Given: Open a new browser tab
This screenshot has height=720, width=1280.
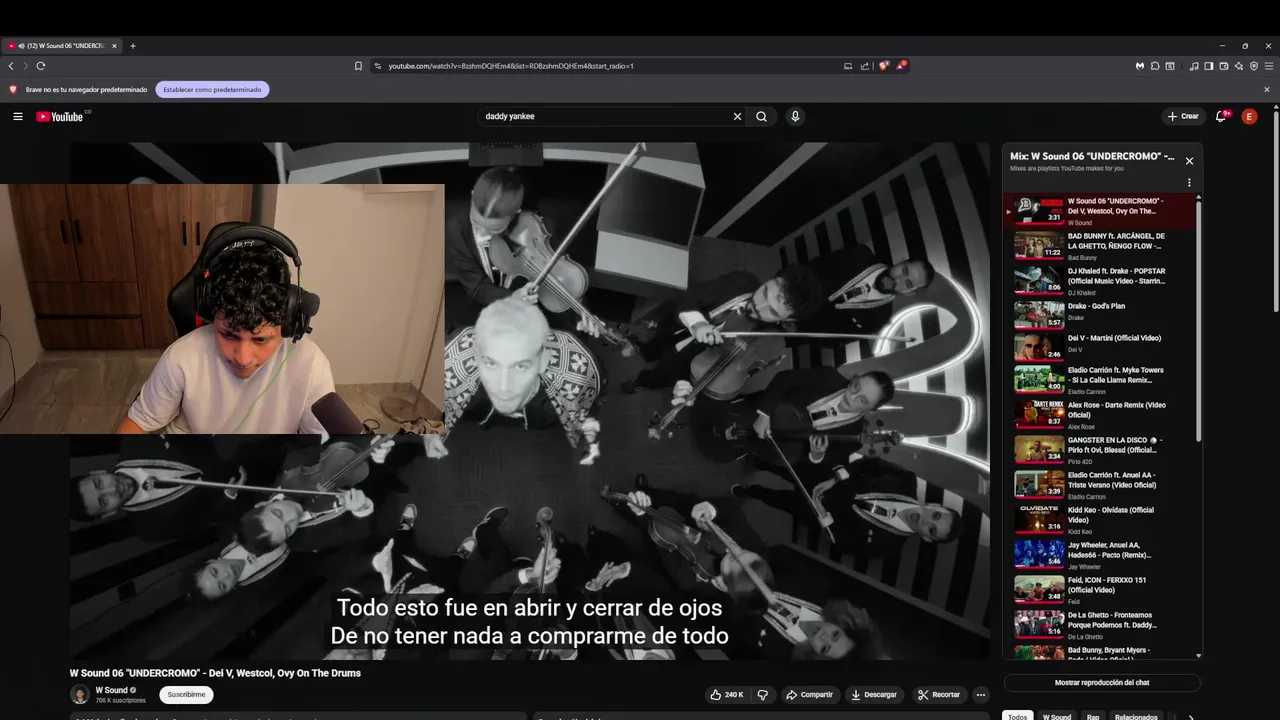Looking at the screenshot, I should [x=132, y=45].
